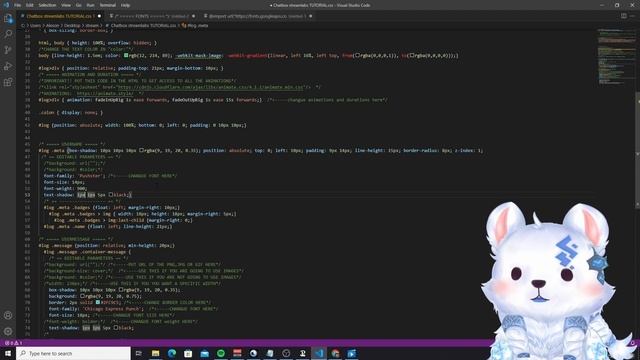This screenshot has width=640, height=360.
Task: Open the File menu
Action: [18, 5]
